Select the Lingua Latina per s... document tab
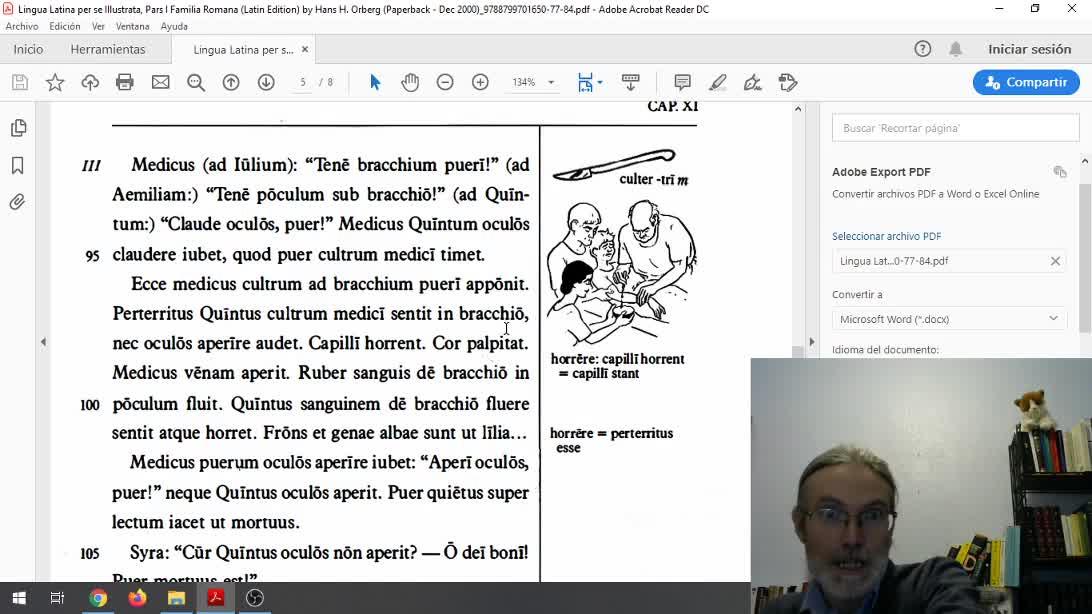 coord(243,50)
